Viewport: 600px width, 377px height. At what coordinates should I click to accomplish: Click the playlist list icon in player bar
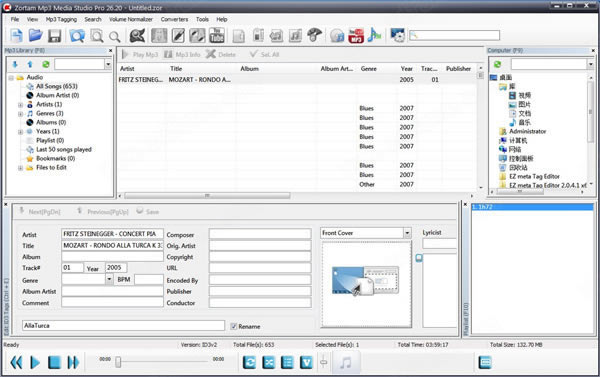(x=287, y=362)
